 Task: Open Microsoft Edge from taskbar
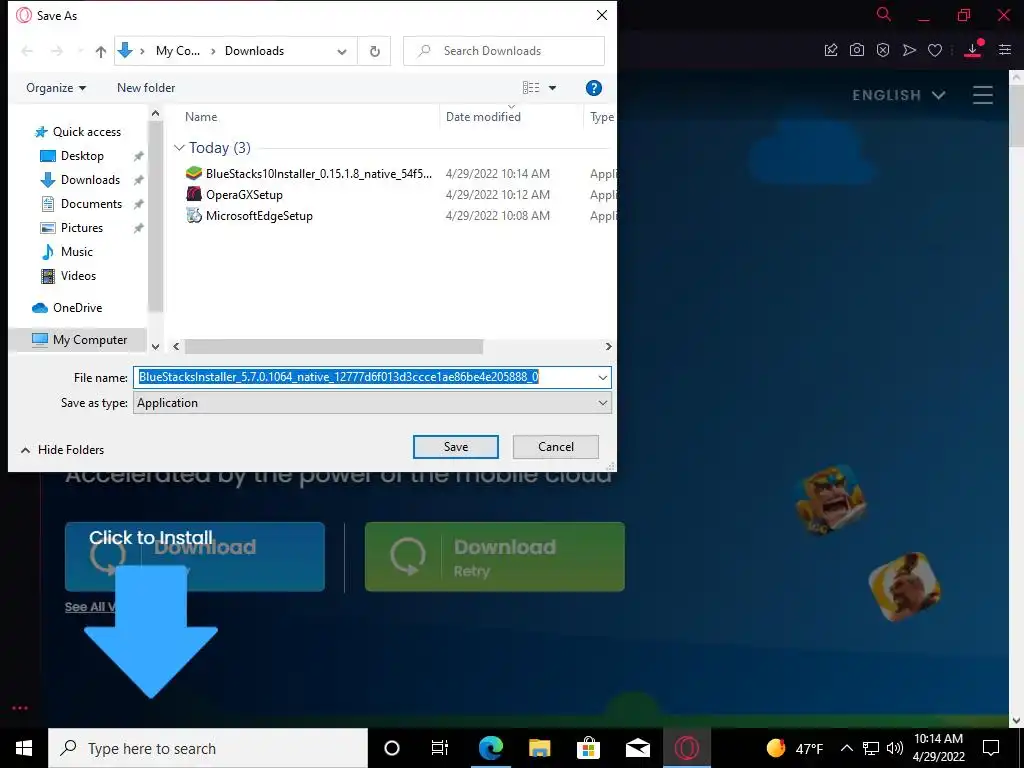(x=490, y=748)
